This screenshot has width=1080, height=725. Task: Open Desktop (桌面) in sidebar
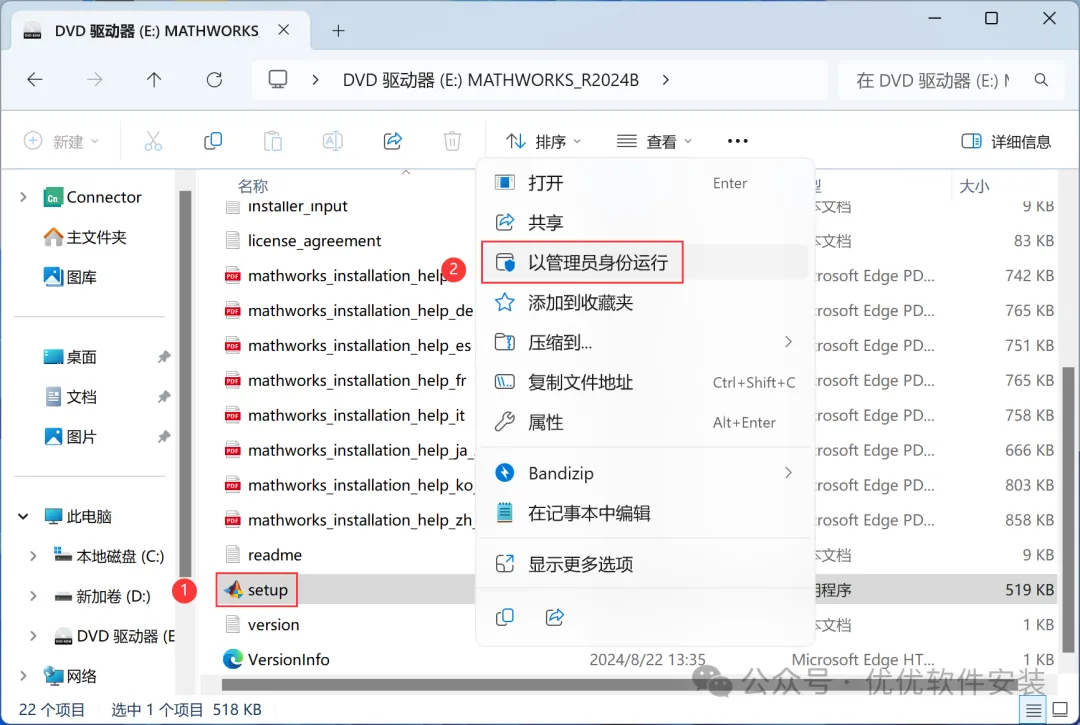tap(70, 357)
